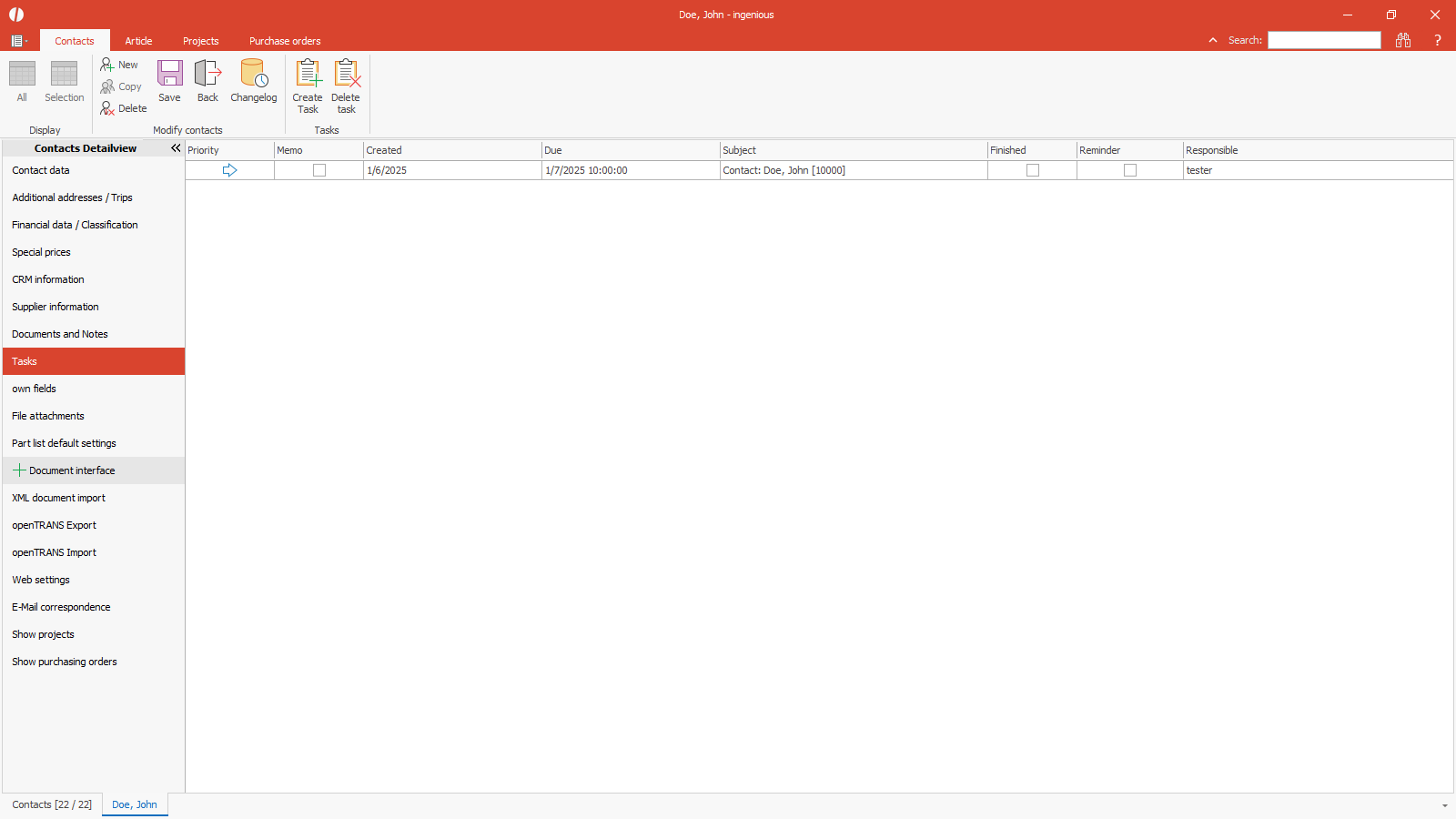
Task: Collapse the Contacts Detailview panel
Action: (176, 148)
